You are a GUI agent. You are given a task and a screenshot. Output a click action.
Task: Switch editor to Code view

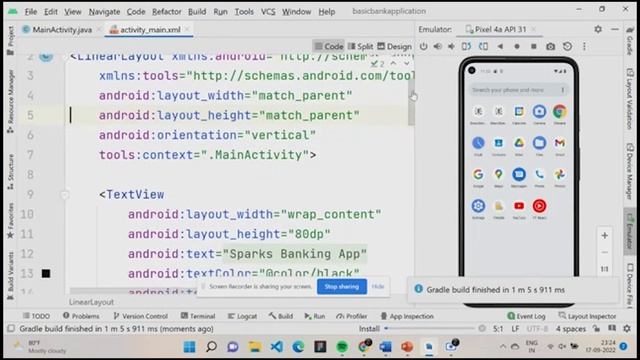click(x=329, y=47)
